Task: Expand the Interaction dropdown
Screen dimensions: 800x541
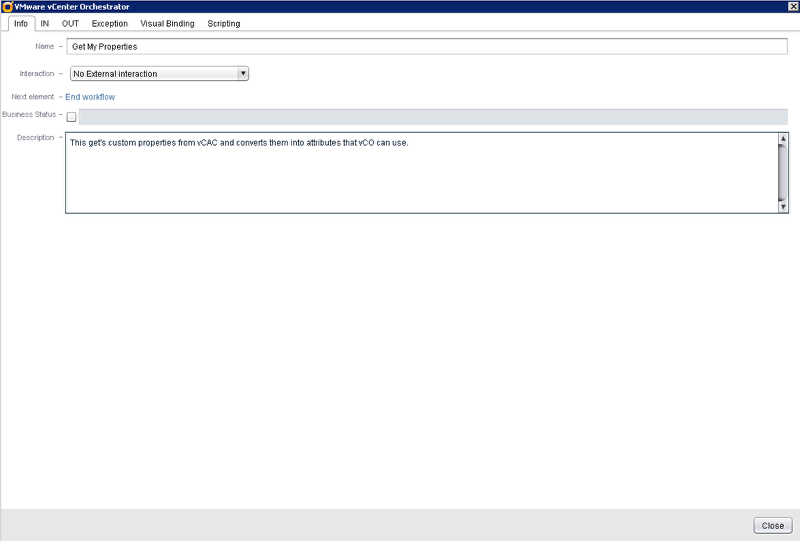Action: click(243, 73)
